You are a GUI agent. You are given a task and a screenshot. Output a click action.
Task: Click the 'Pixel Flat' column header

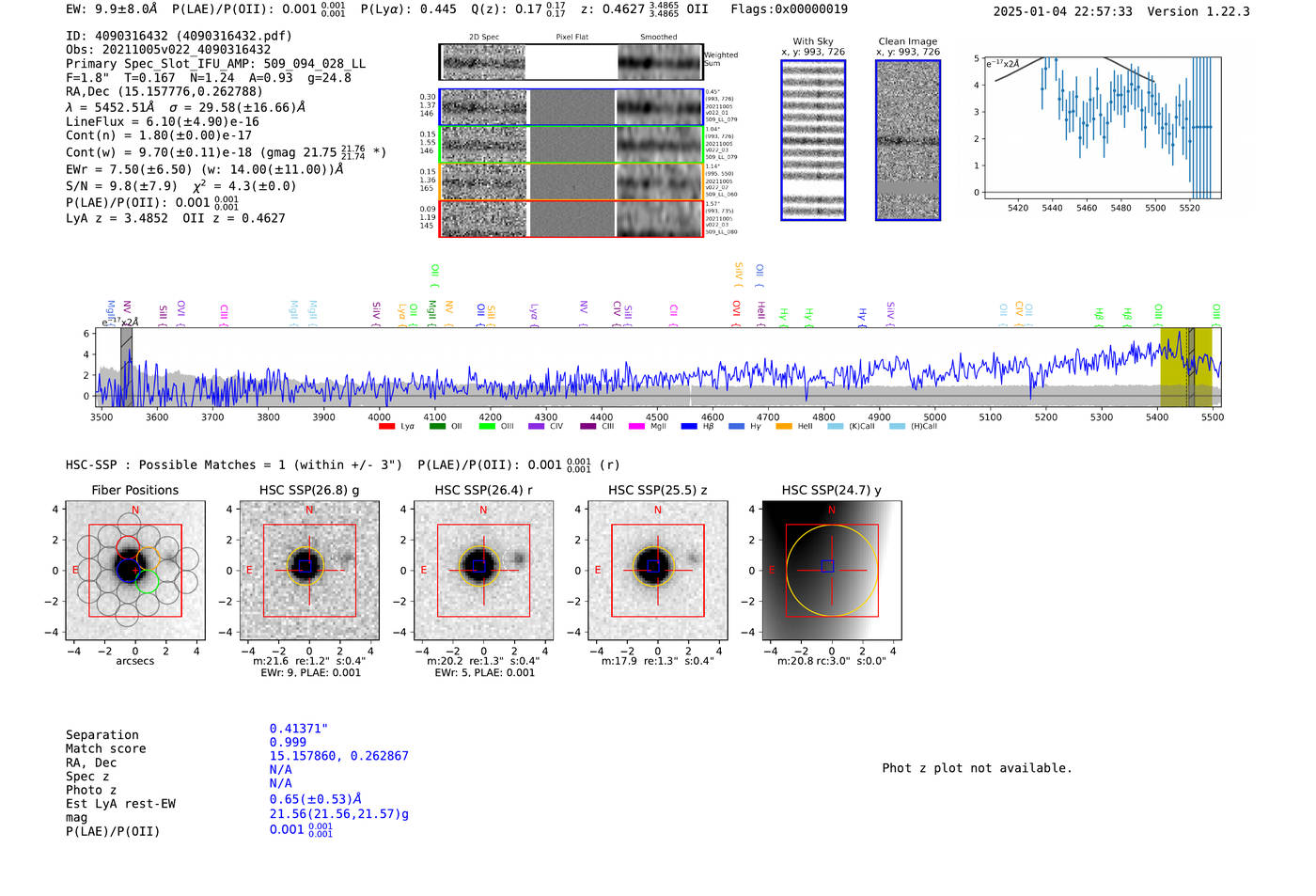click(x=572, y=38)
